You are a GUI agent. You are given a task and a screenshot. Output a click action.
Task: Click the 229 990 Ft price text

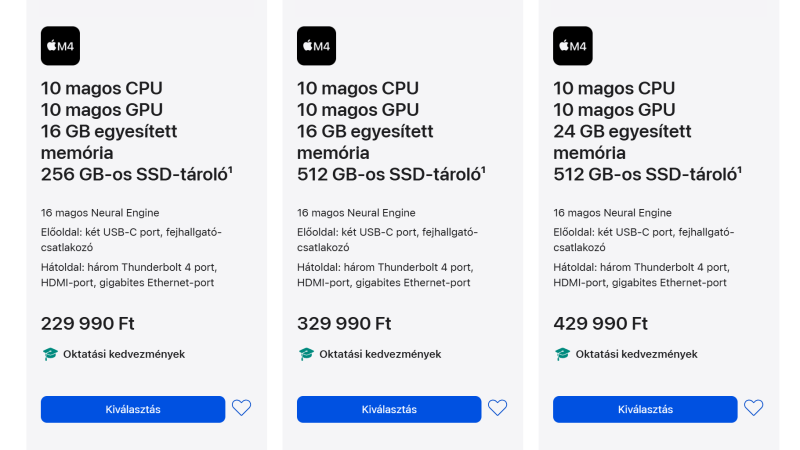[87, 323]
